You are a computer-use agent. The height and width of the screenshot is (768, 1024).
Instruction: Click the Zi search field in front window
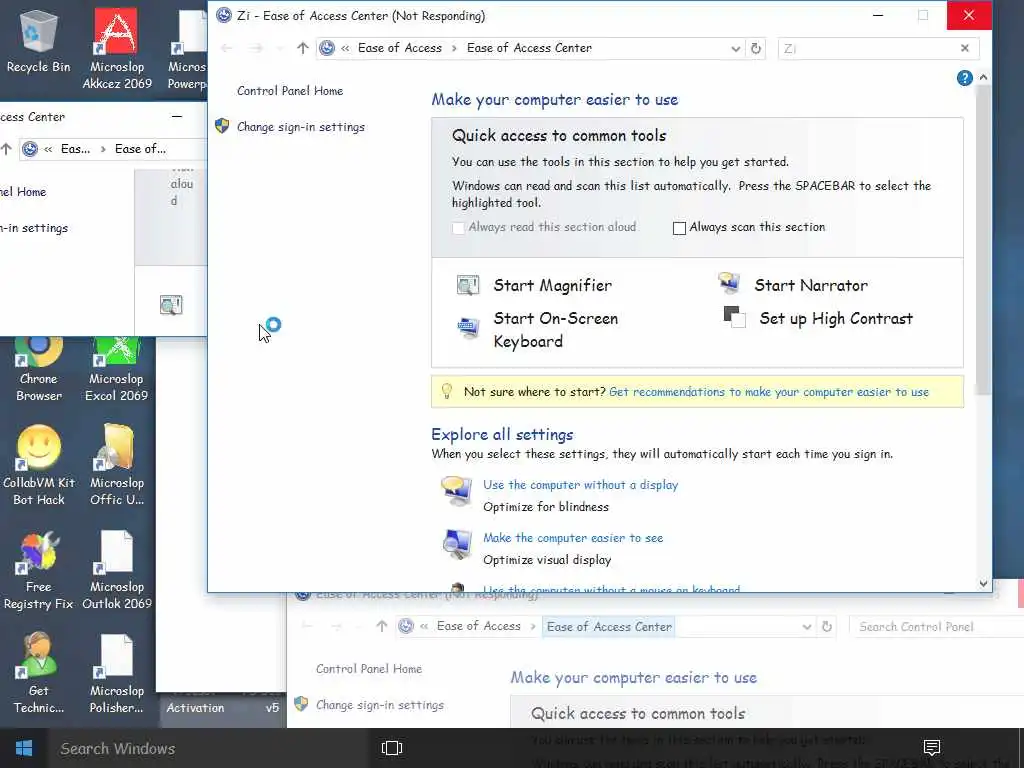tap(869, 48)
